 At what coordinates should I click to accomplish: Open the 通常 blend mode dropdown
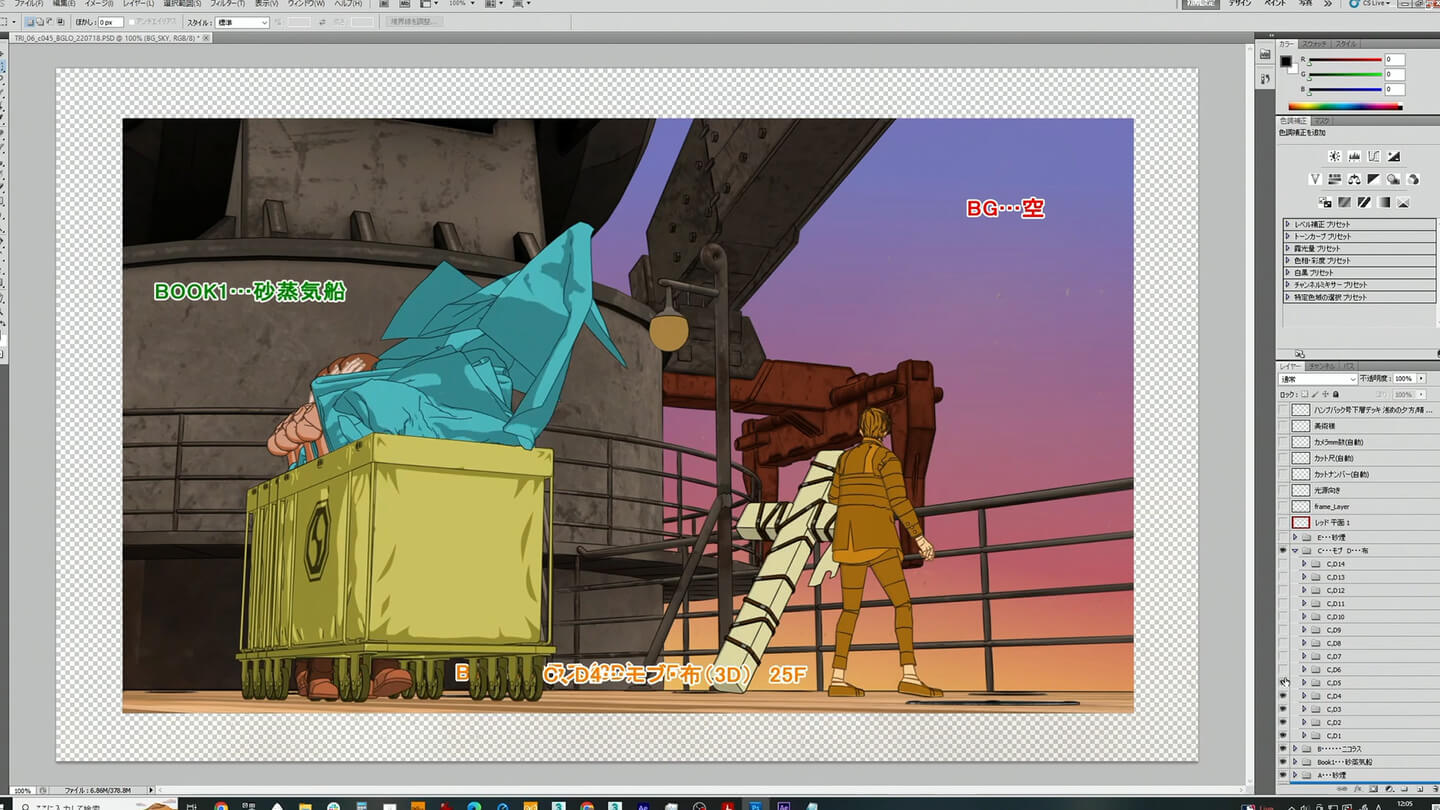point(1318,379)
